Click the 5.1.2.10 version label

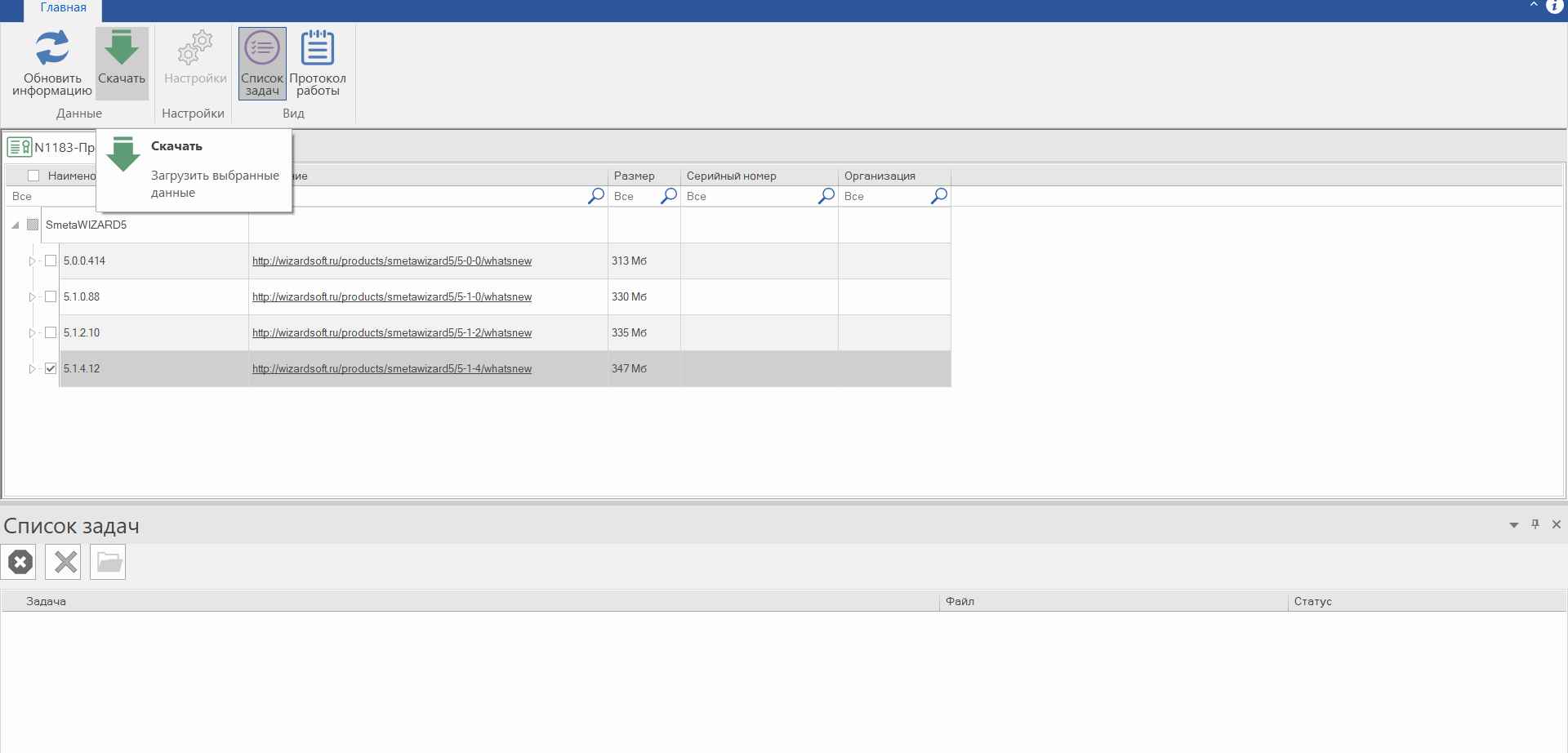click(82, 333)
